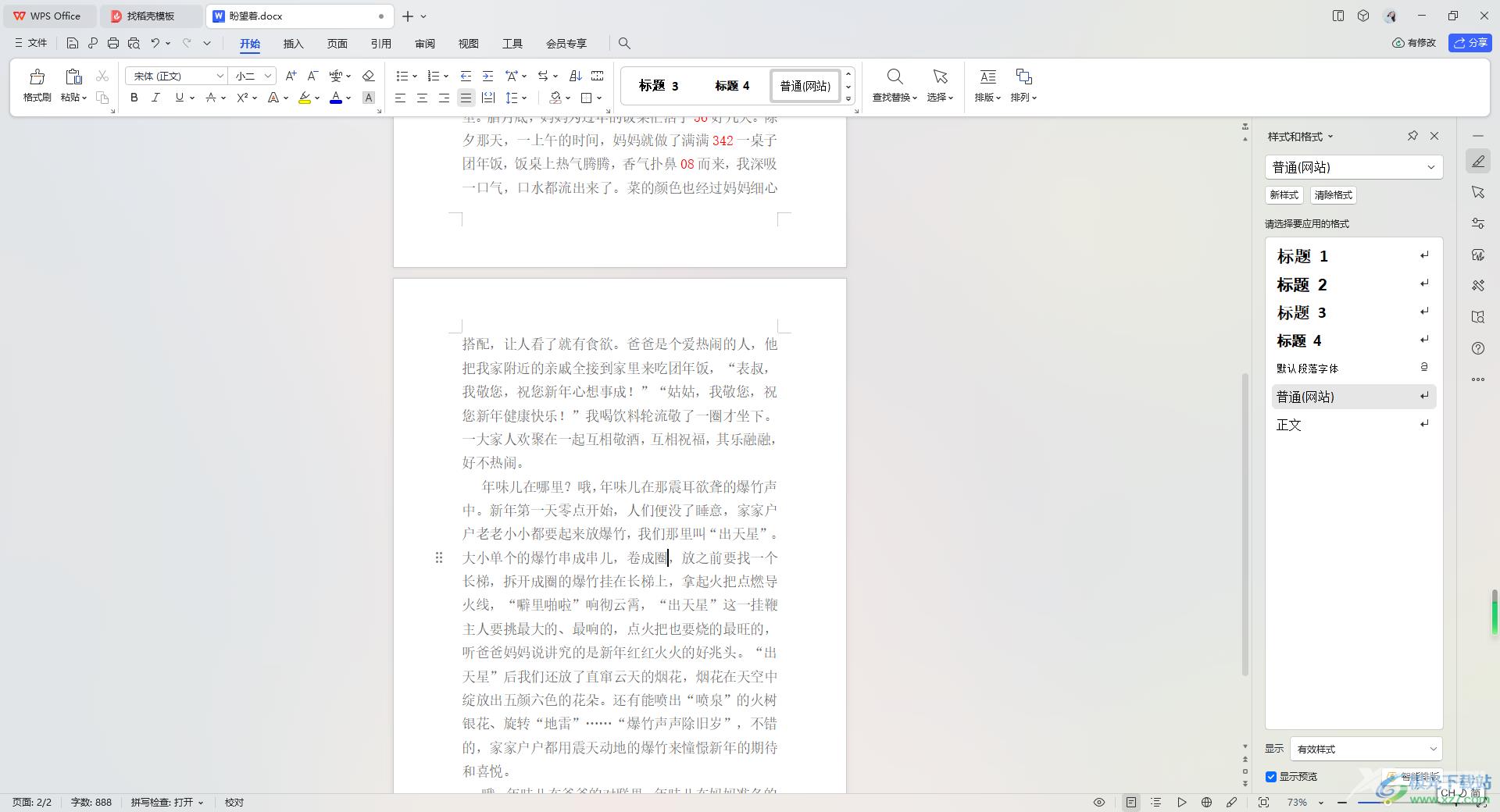Open the 引用 (References) tab
This screenshot has height=812, width=1500.
pos(380,44)
